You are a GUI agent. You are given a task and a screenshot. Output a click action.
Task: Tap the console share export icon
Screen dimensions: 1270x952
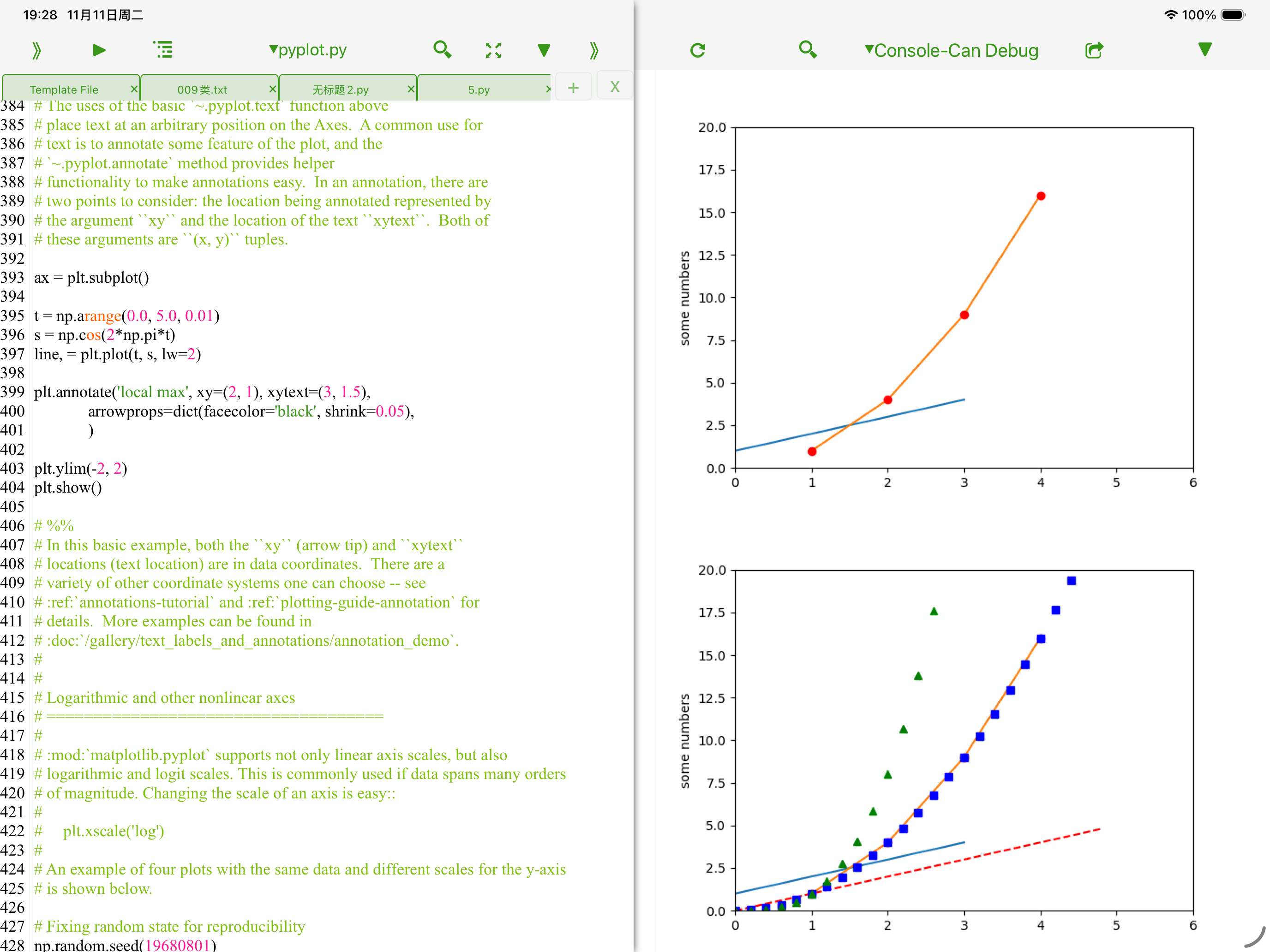click(1094, 50)
